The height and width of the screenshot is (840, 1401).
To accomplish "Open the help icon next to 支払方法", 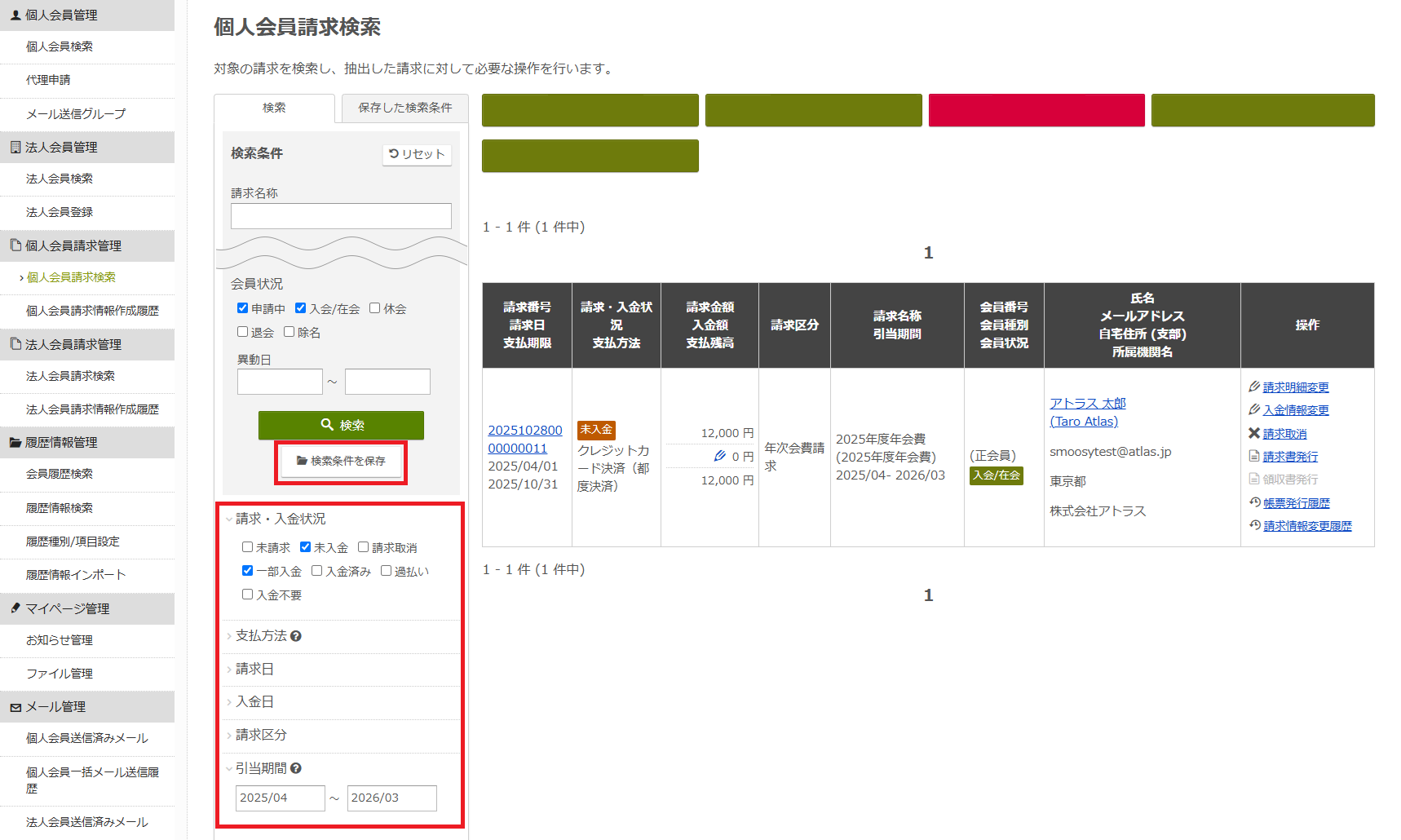I will pos(297,636).
